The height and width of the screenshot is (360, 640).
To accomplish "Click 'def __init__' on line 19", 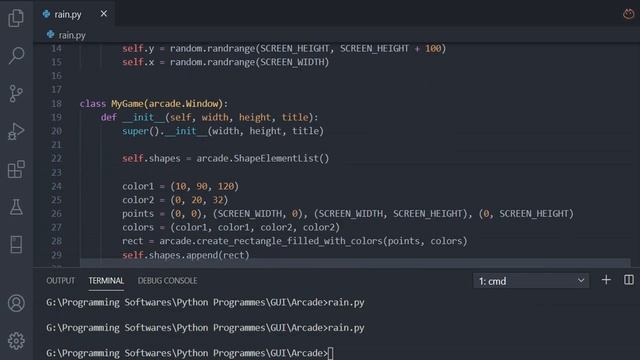I will click(133, 118).
